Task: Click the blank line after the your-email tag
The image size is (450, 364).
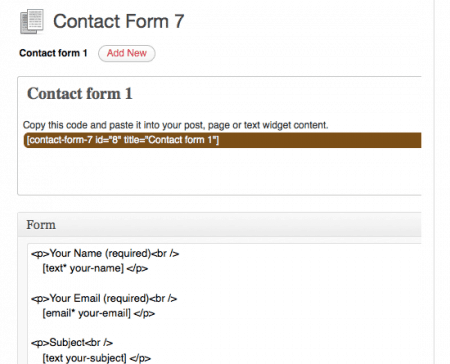Action: [223, 328]
